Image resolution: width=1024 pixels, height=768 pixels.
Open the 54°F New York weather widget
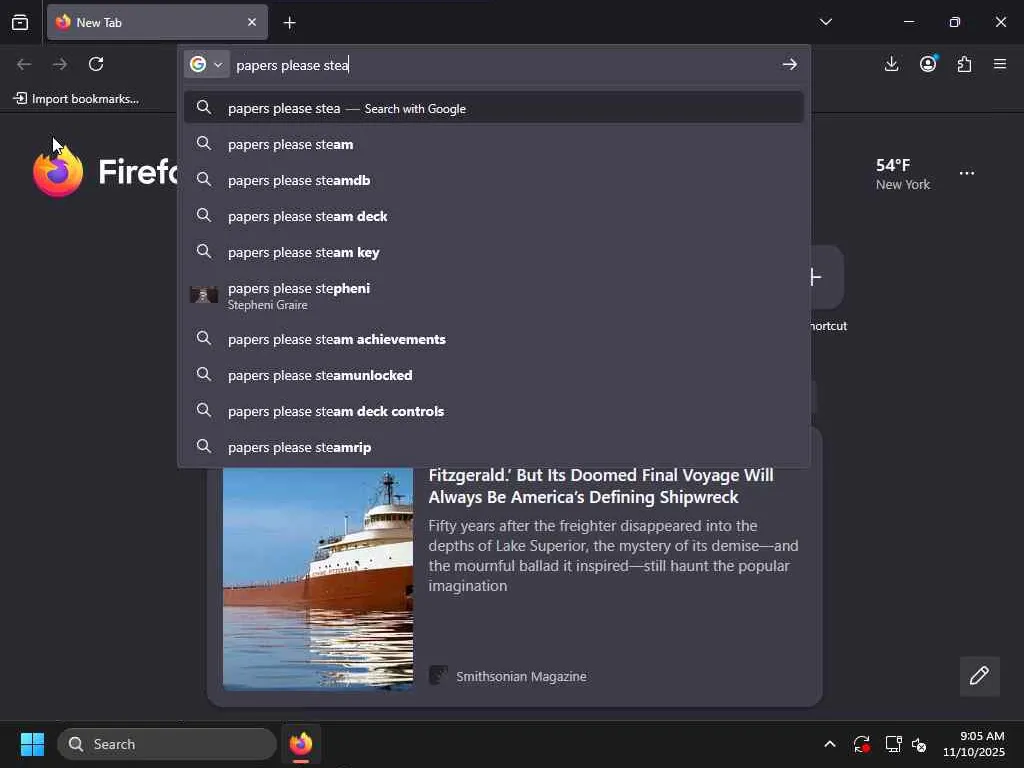903,174
